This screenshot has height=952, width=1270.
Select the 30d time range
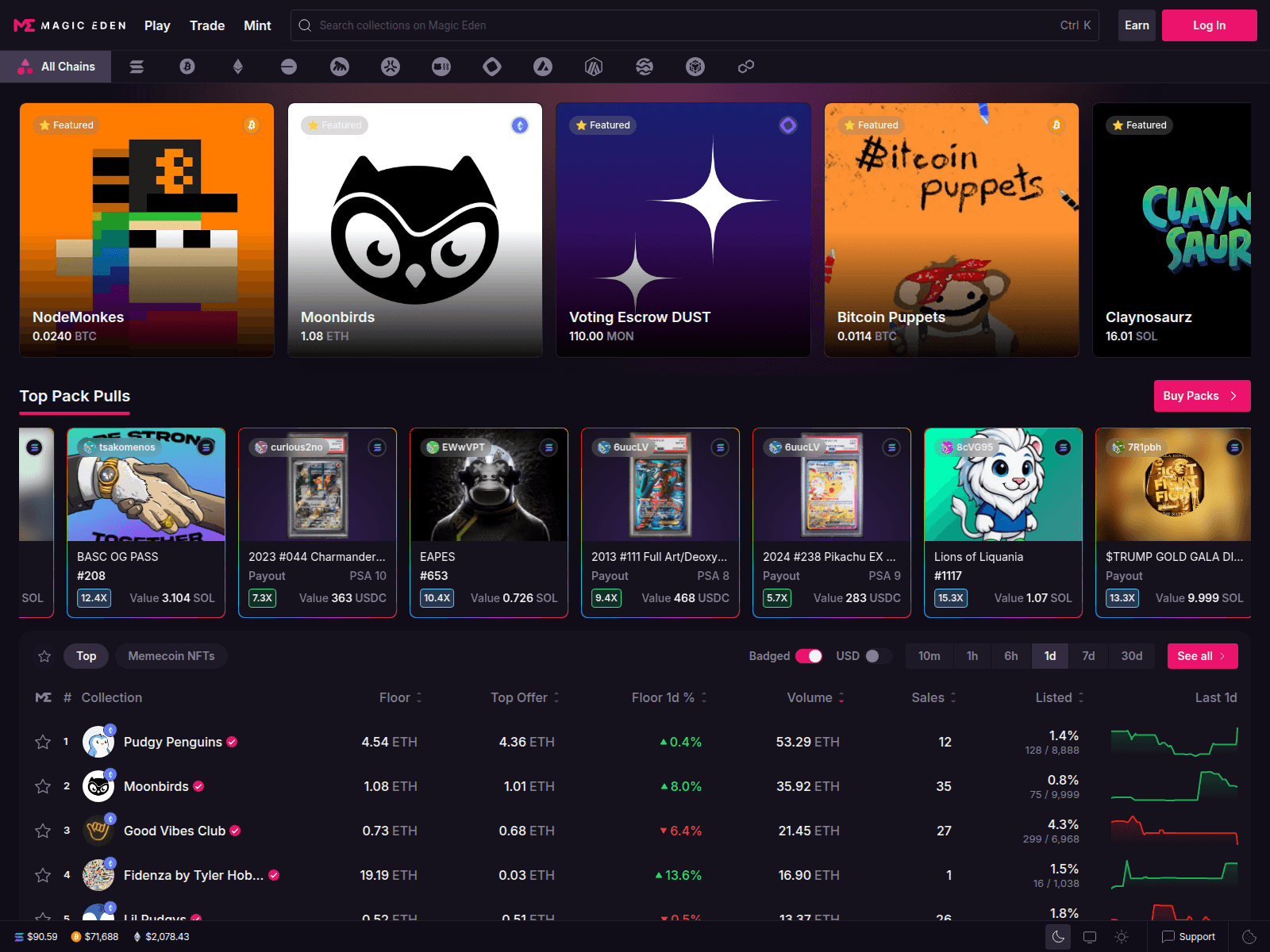tap(1132, 656)
